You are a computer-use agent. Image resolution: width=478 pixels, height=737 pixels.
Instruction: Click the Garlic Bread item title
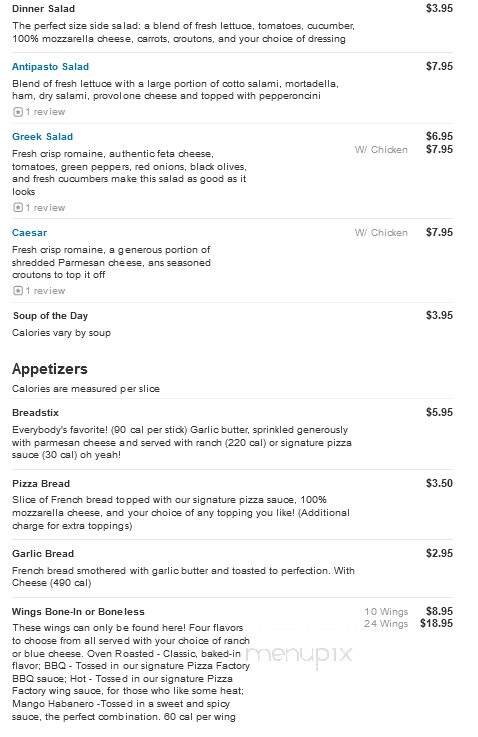pyautogui.click(x=43, y=554)
